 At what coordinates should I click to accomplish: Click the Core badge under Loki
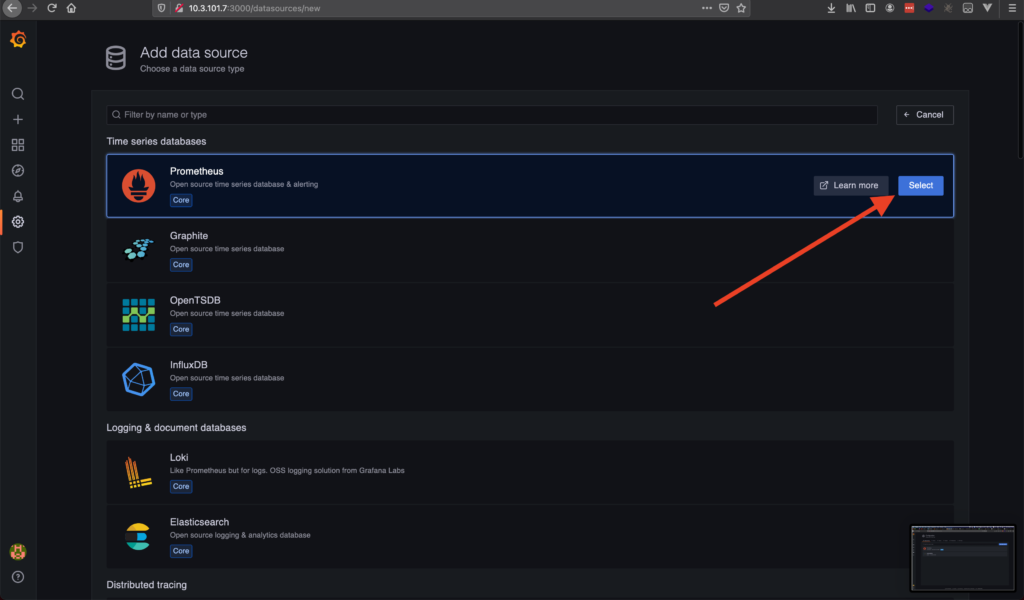181,487
